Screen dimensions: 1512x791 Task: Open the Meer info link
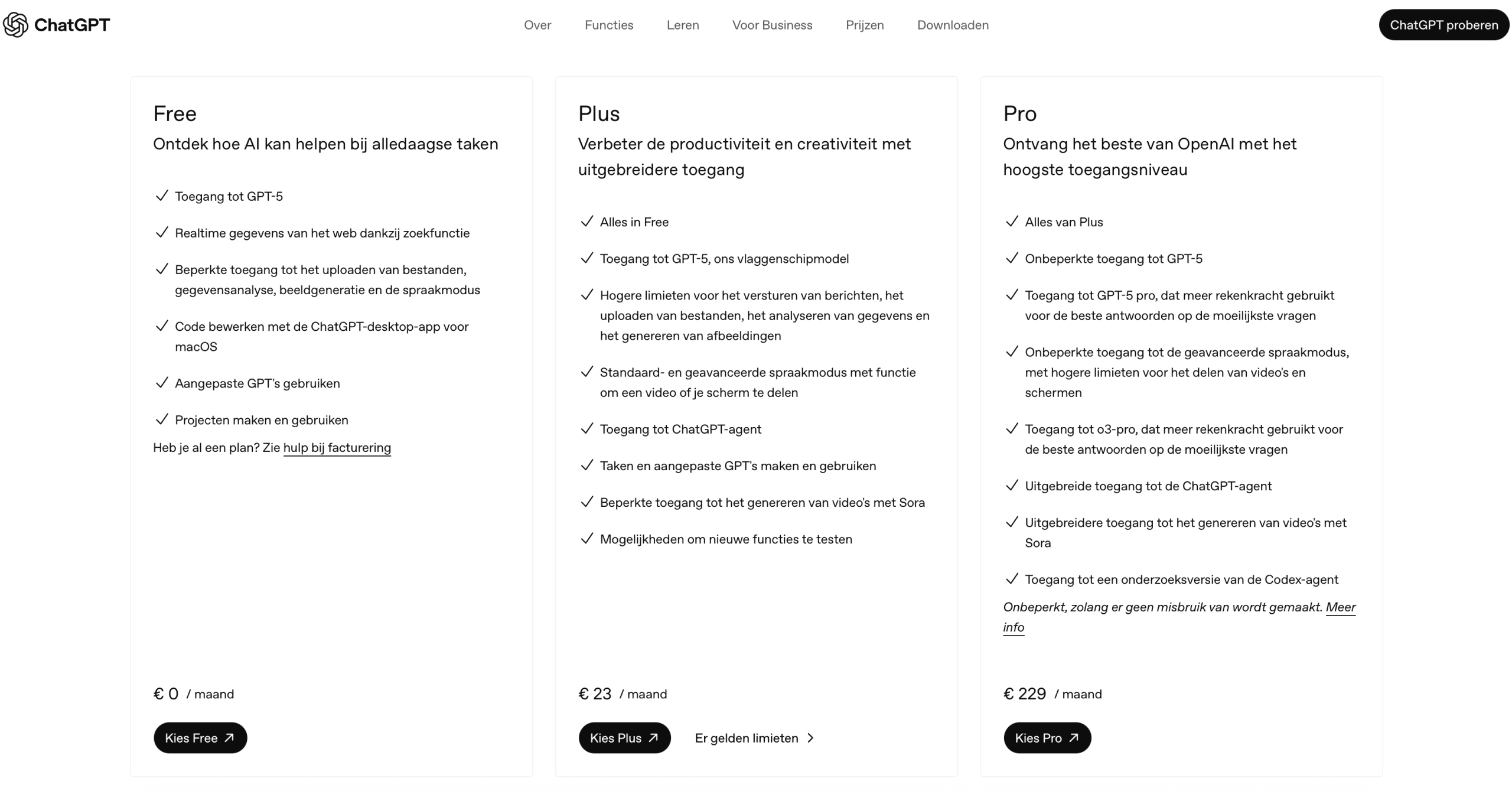[x=1340, y=607]
